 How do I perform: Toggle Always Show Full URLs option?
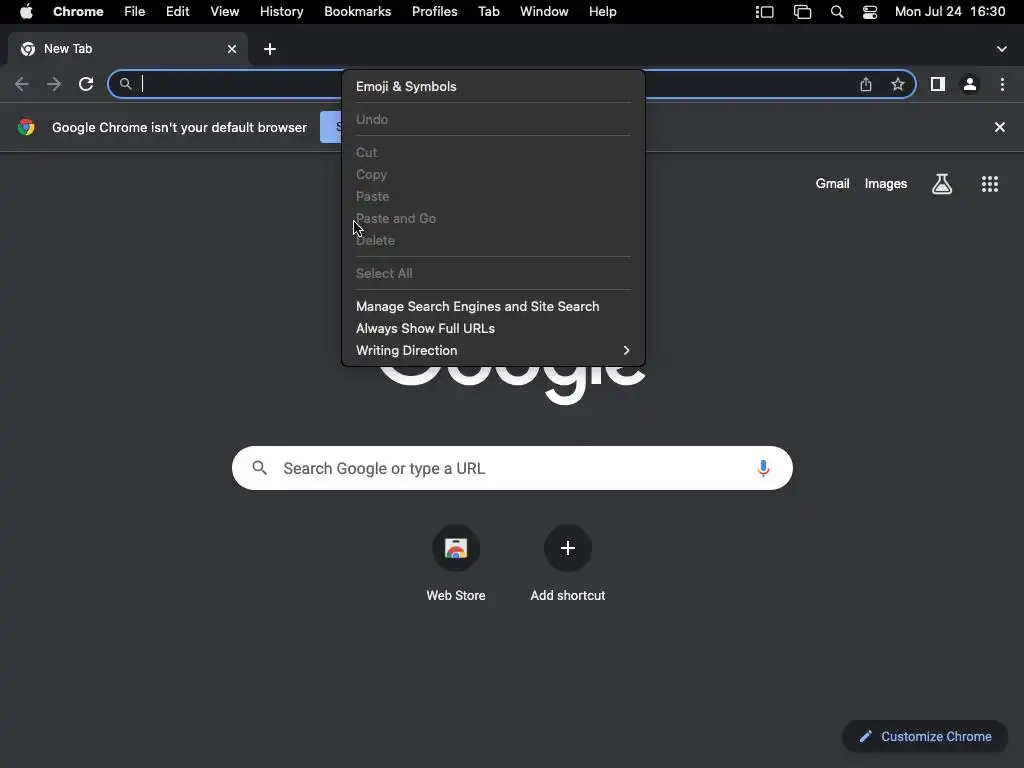click(493, 328)
